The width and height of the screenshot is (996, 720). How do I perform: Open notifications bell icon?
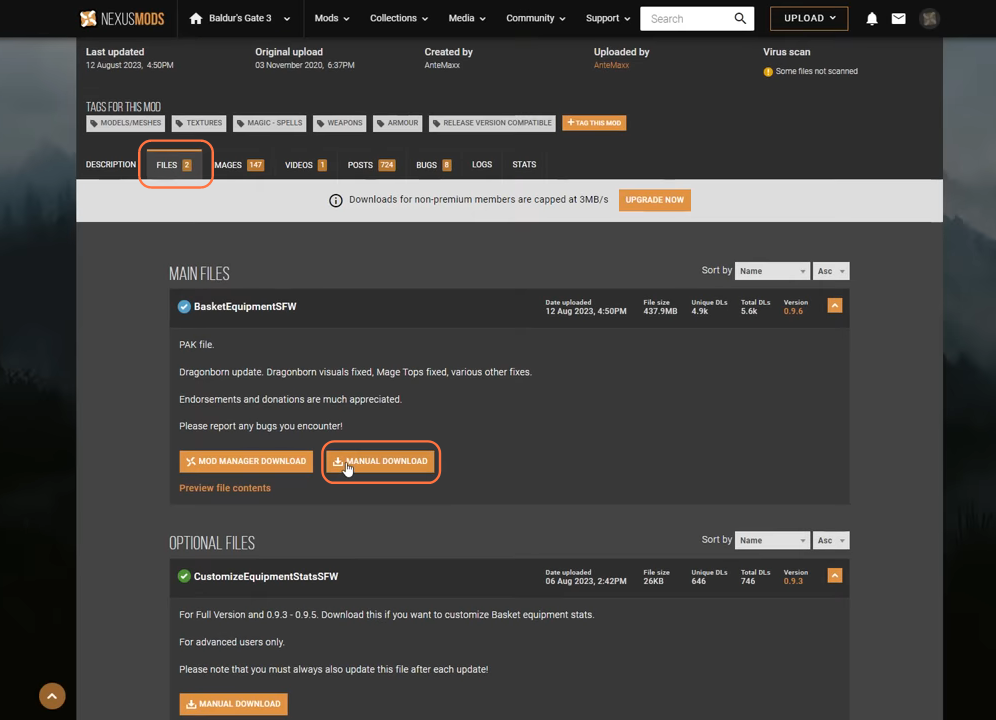[872, 19]
